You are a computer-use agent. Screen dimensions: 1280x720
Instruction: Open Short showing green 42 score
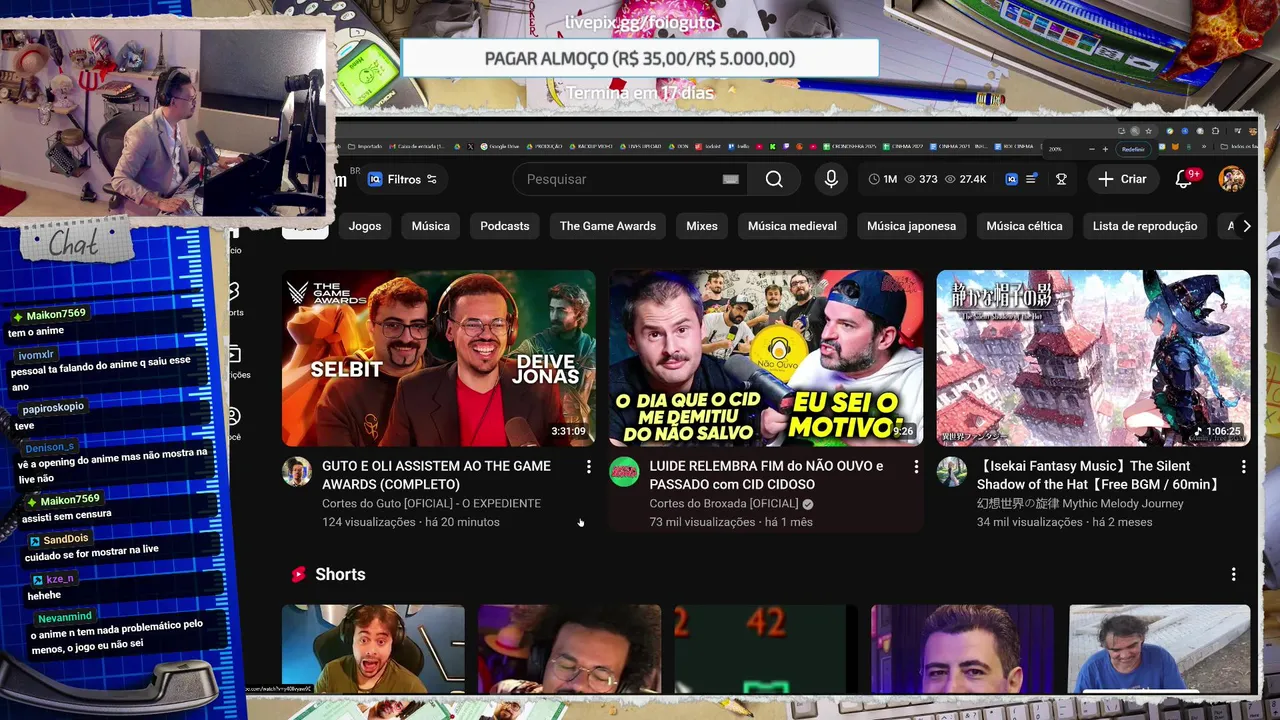(765, 649)
